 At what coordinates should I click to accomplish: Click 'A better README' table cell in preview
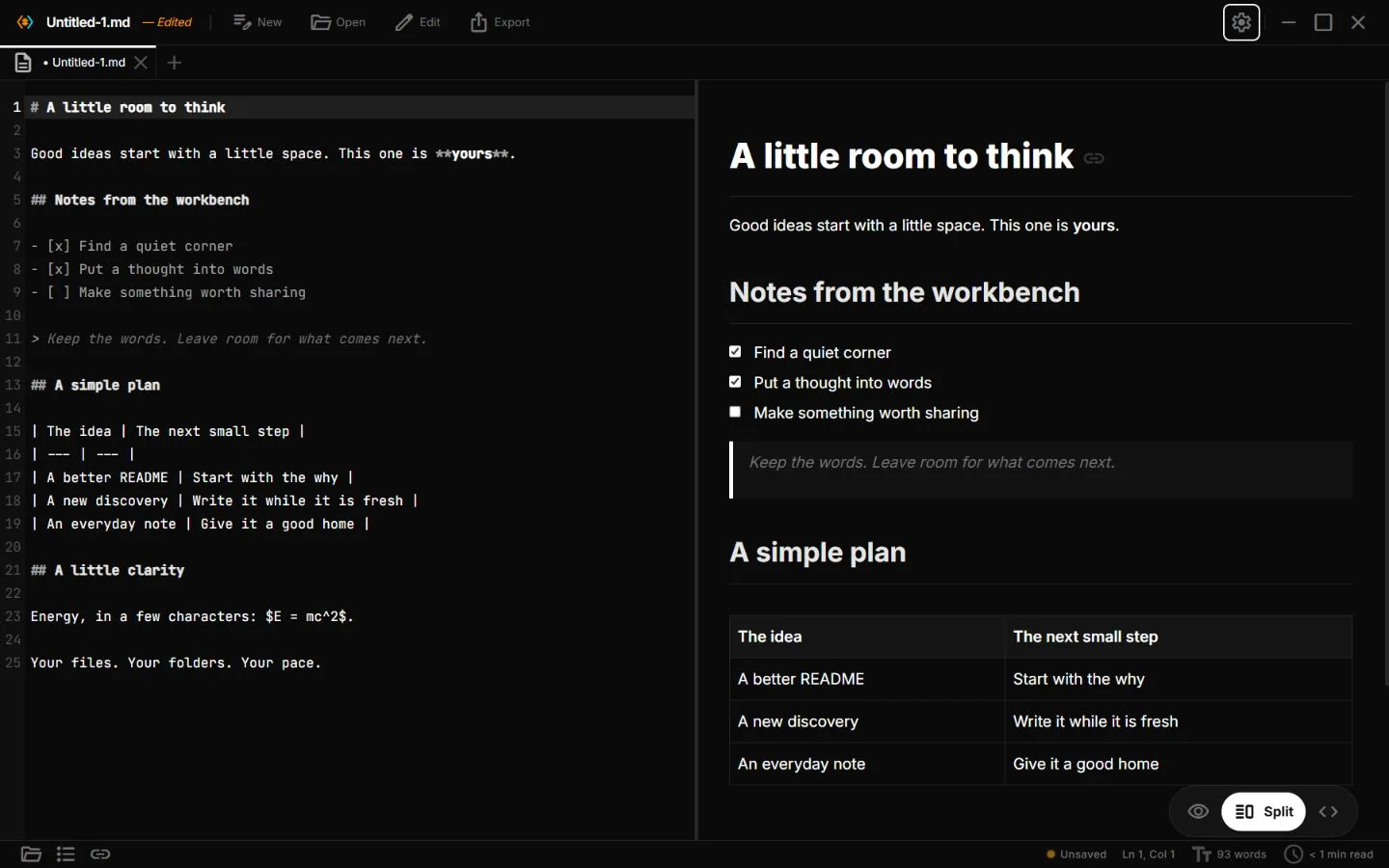pos(867,679)
